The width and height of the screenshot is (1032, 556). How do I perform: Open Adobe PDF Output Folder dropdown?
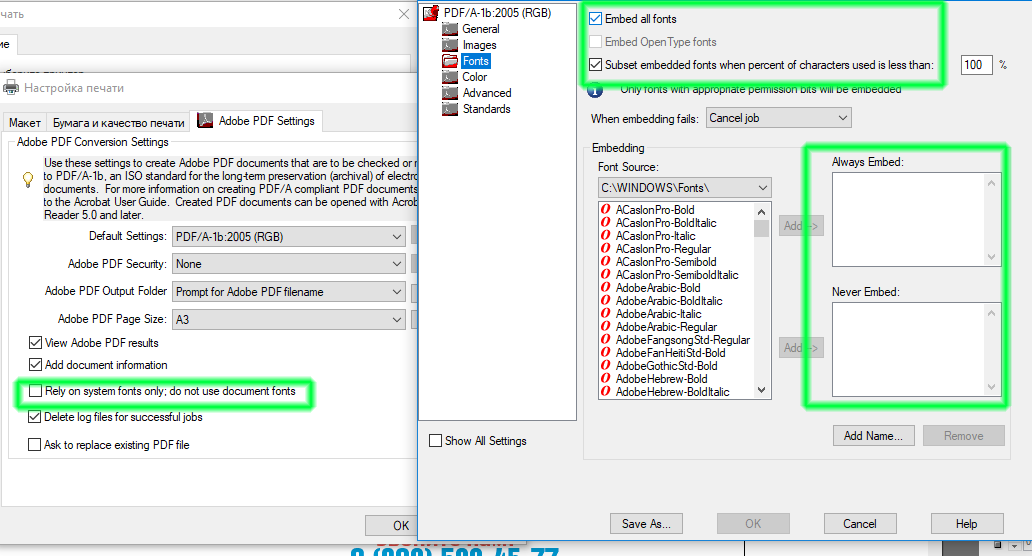point(289,291)
